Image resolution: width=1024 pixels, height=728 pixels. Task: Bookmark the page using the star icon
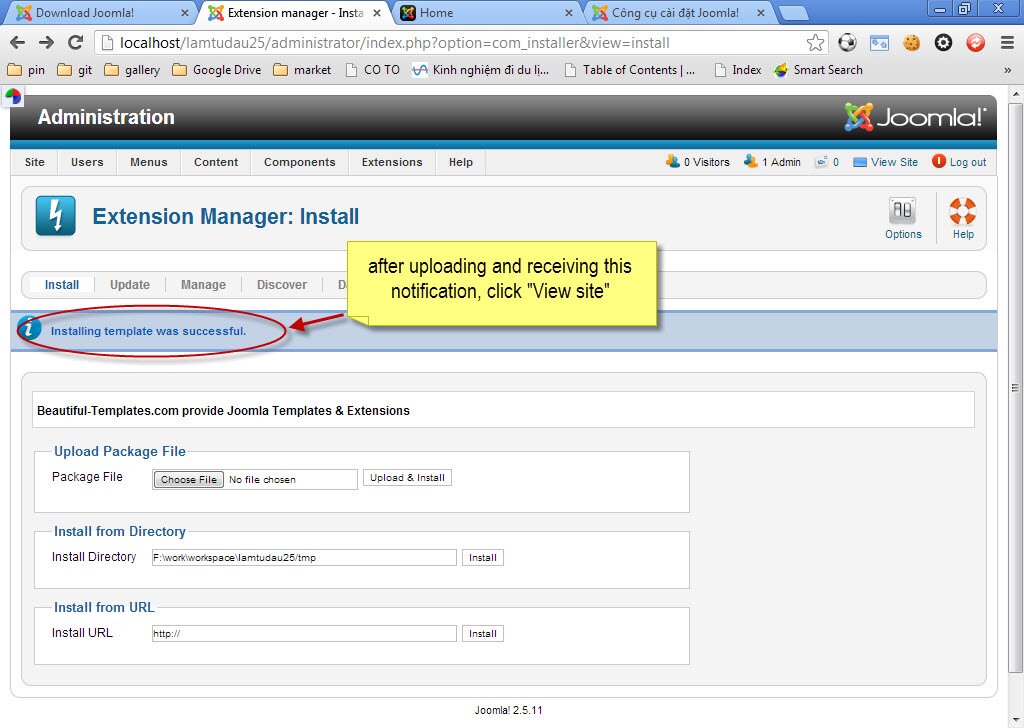[815, 44]
